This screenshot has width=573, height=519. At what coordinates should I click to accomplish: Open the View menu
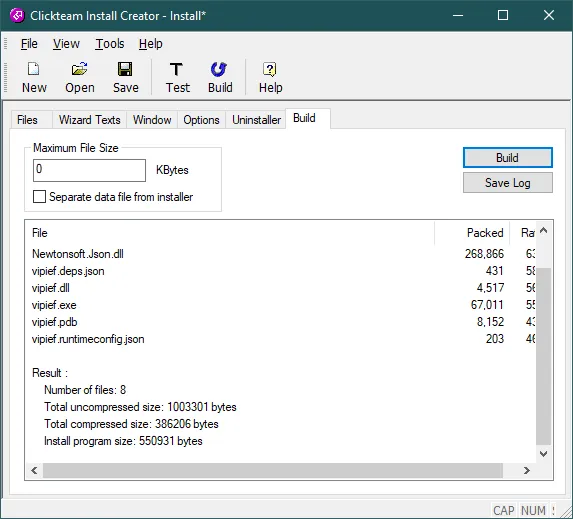tap(66, 44)
